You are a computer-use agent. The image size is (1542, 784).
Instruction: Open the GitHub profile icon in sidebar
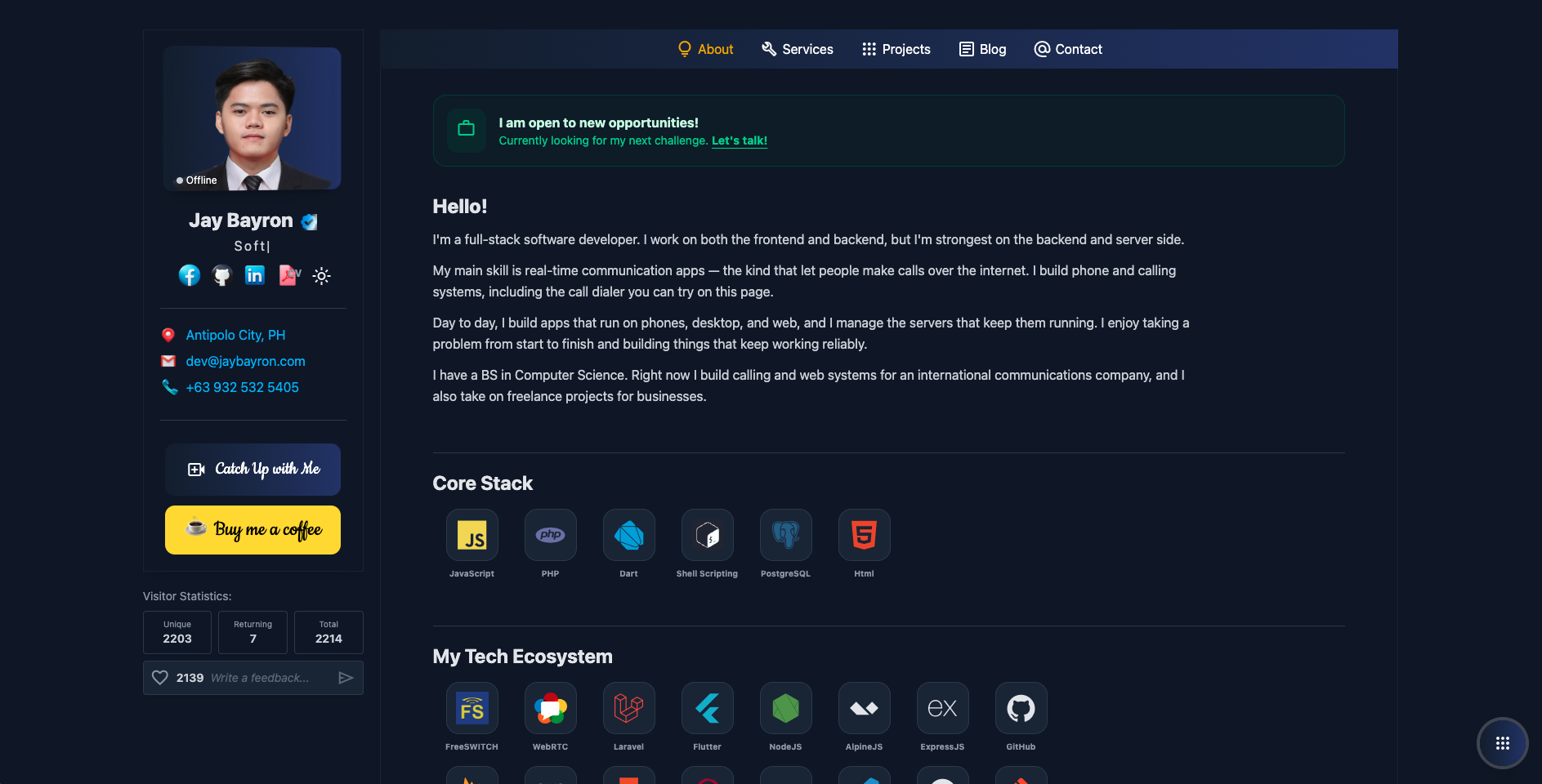click(x=222, y=275)
